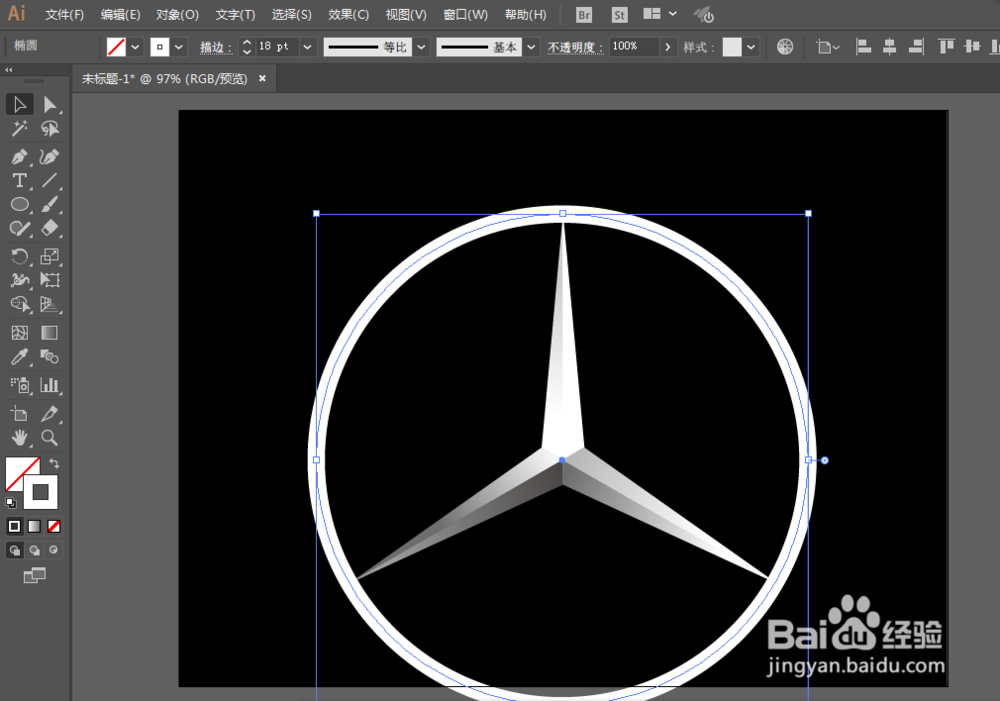
Task: Select the Pen tool
Action: coord(20,157)
